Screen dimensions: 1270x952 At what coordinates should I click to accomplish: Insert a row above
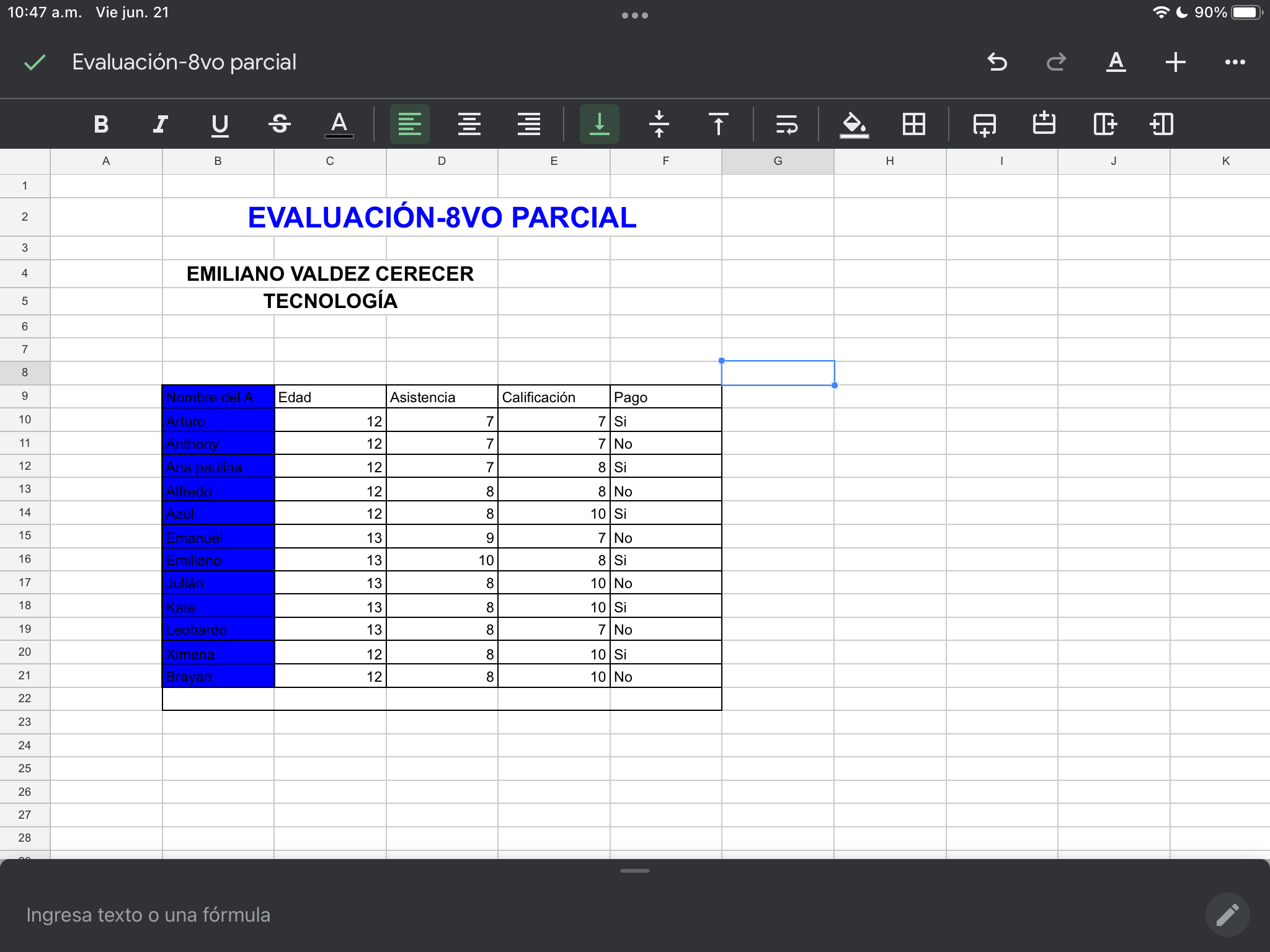coord(1044,124)
